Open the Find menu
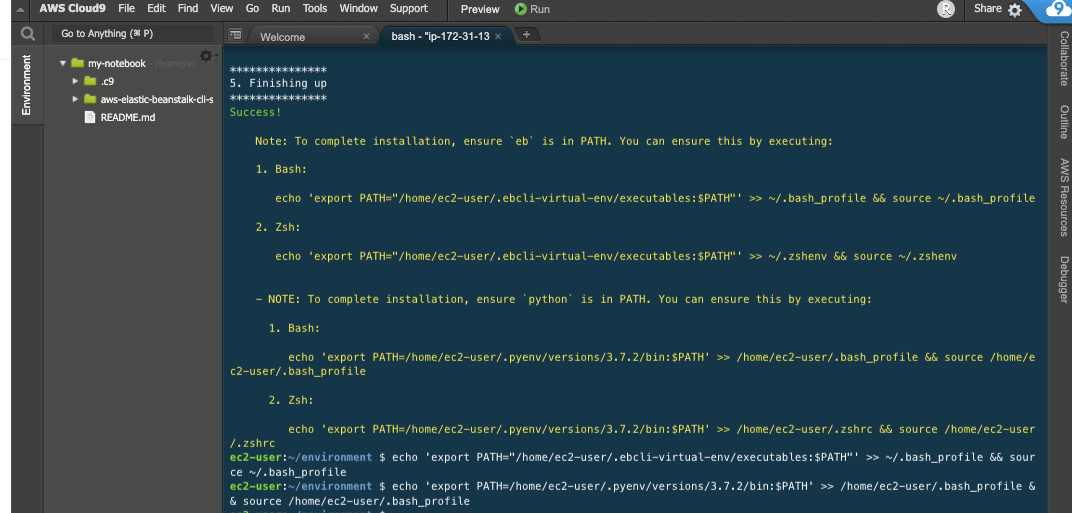 coord(188,9)
